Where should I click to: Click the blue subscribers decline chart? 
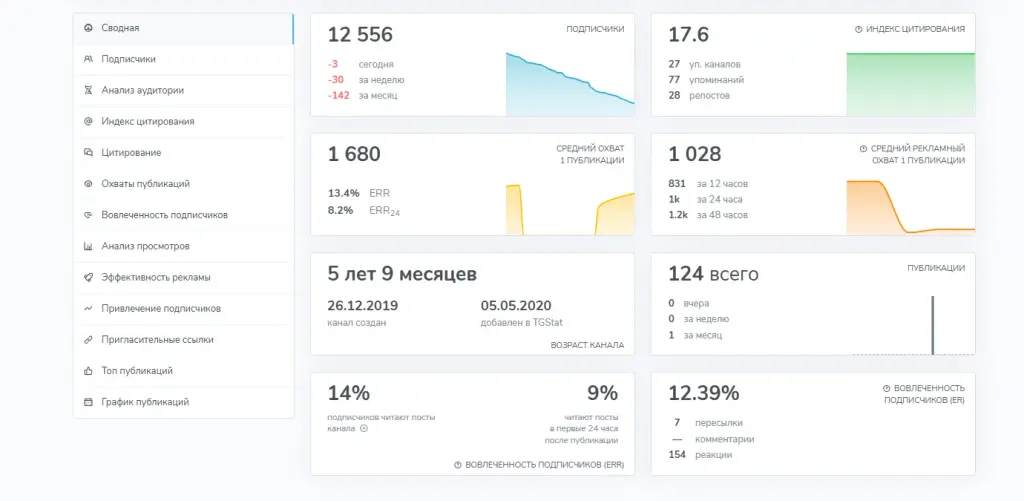(x=570, y=84)
